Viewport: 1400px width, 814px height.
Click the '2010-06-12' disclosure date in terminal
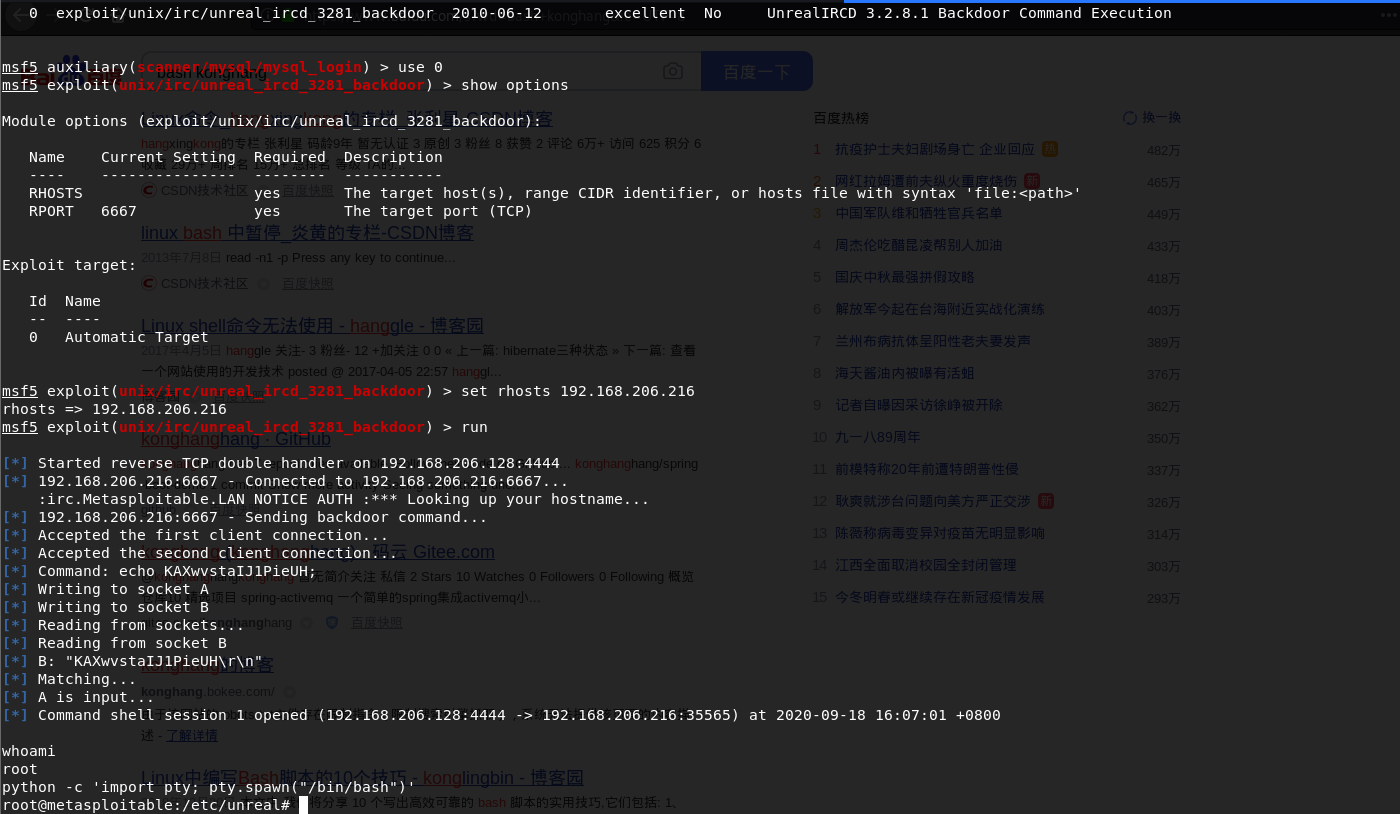pyautogui.click(x=497, y=13)
